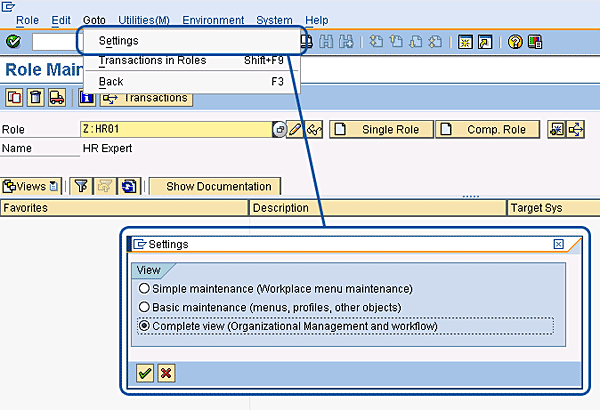Click the Description column header
The image size is (600, 410).
378,208
